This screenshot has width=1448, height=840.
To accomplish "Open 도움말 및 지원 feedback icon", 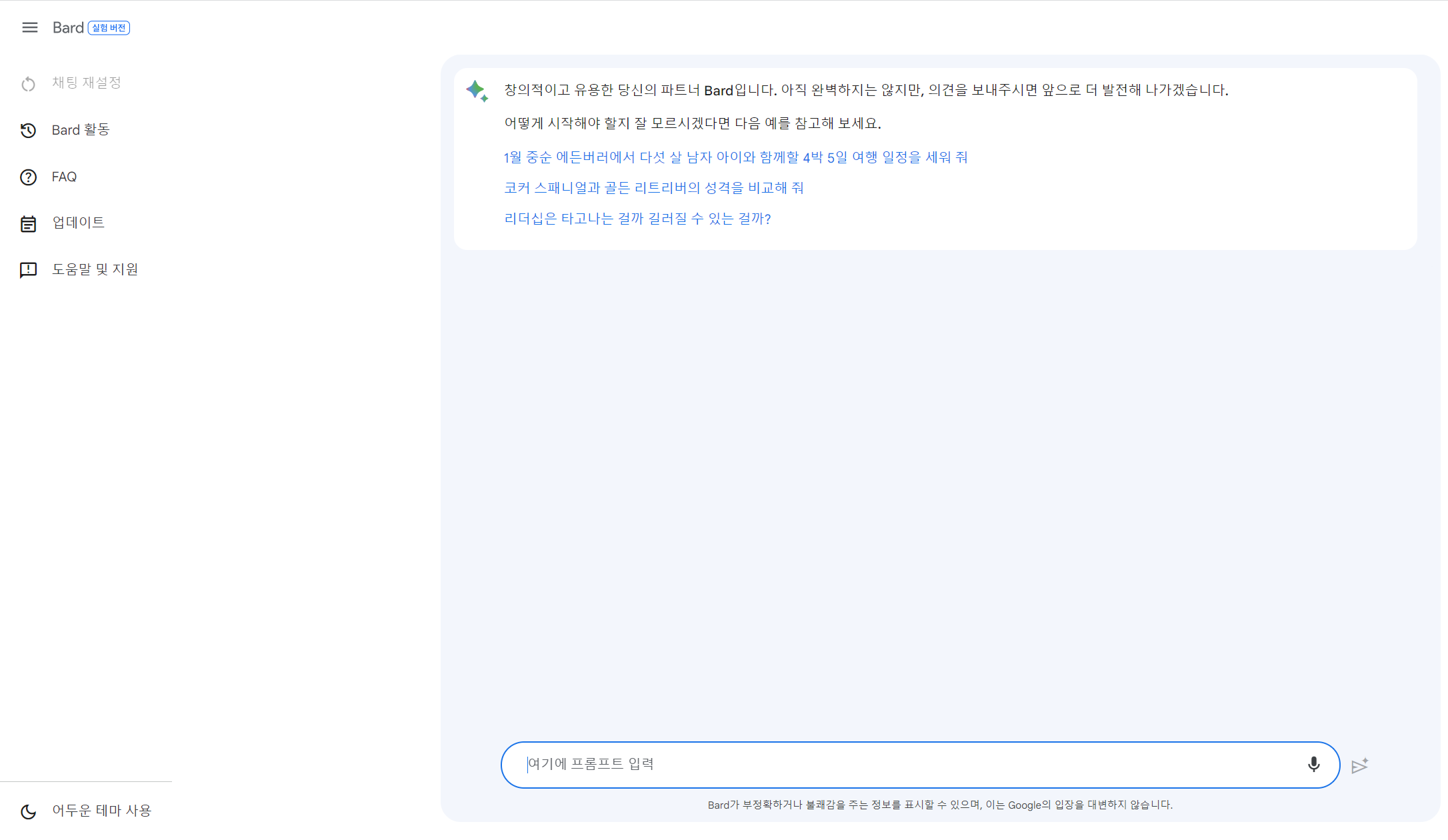I will (28, 269).
